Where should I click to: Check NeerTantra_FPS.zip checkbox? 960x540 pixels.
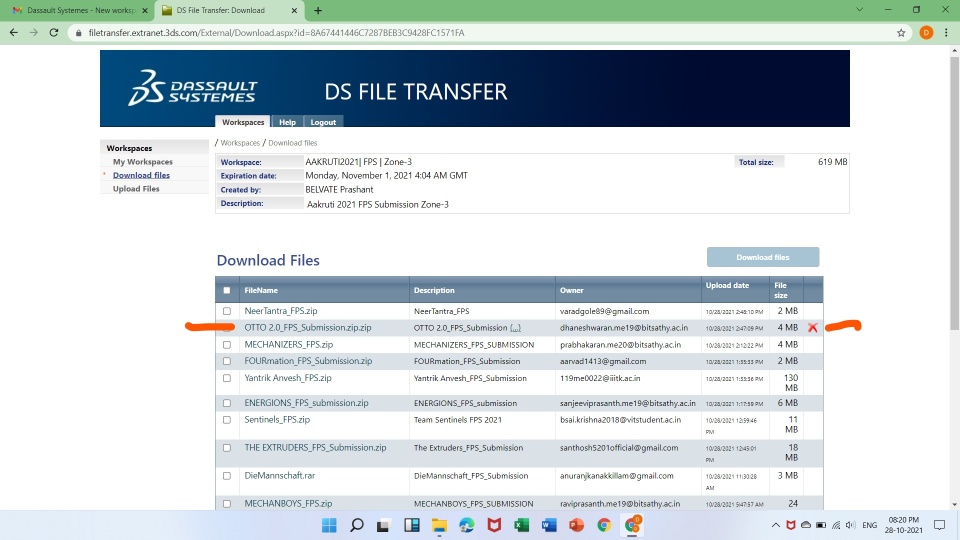point(227,311)
